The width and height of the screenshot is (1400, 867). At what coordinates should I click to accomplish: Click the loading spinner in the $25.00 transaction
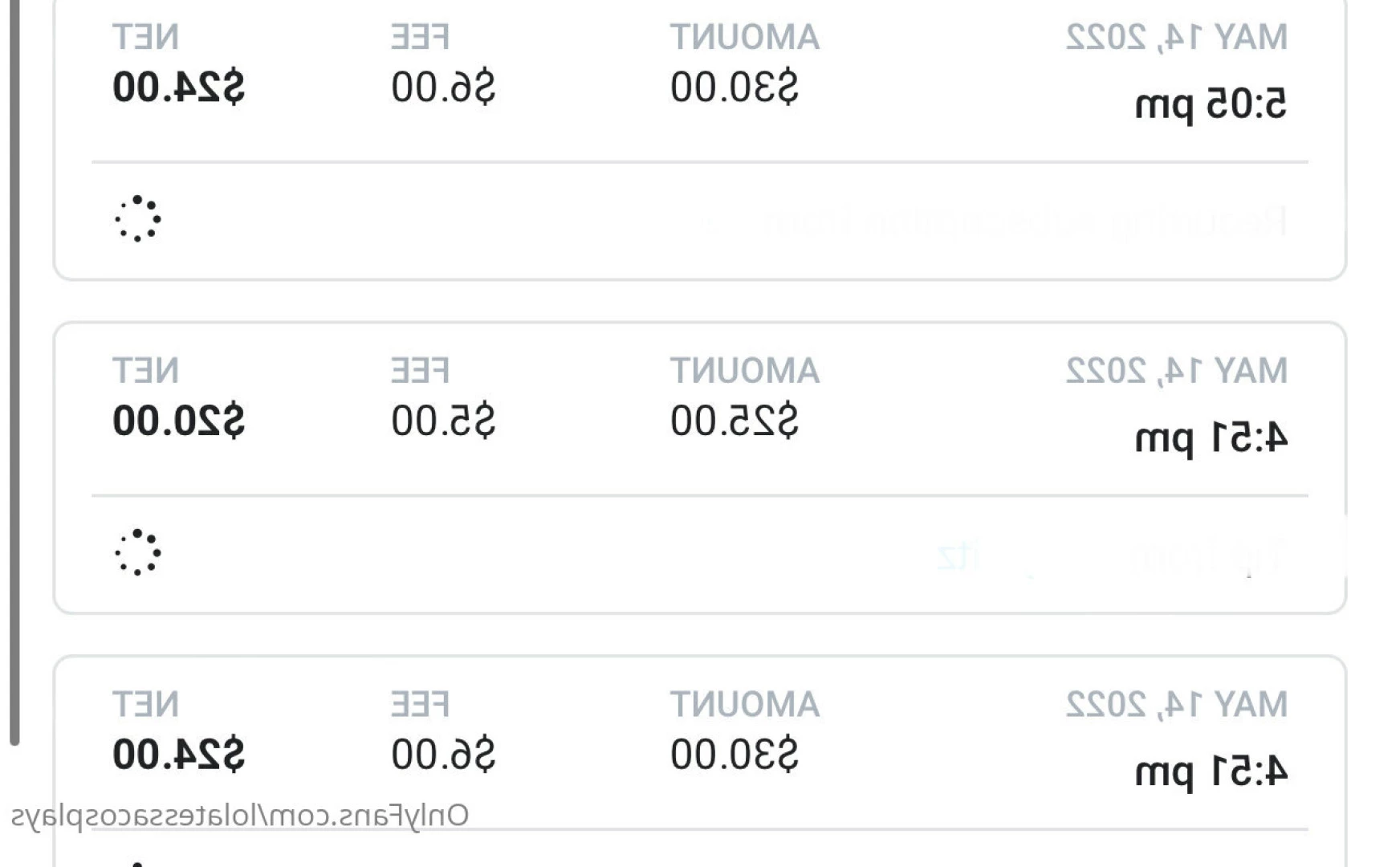(137, 552)
